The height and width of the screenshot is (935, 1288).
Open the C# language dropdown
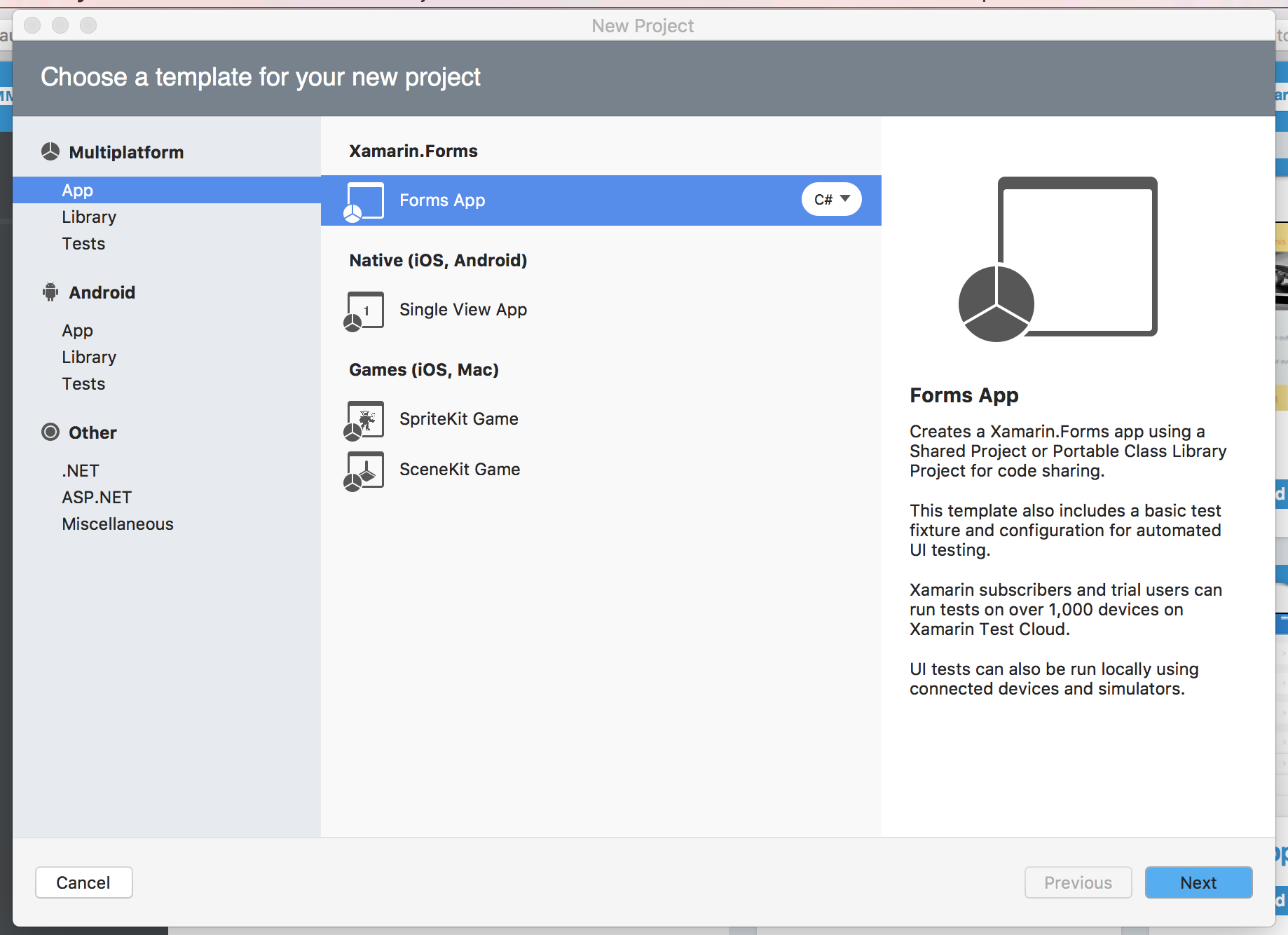pos(832,200)
